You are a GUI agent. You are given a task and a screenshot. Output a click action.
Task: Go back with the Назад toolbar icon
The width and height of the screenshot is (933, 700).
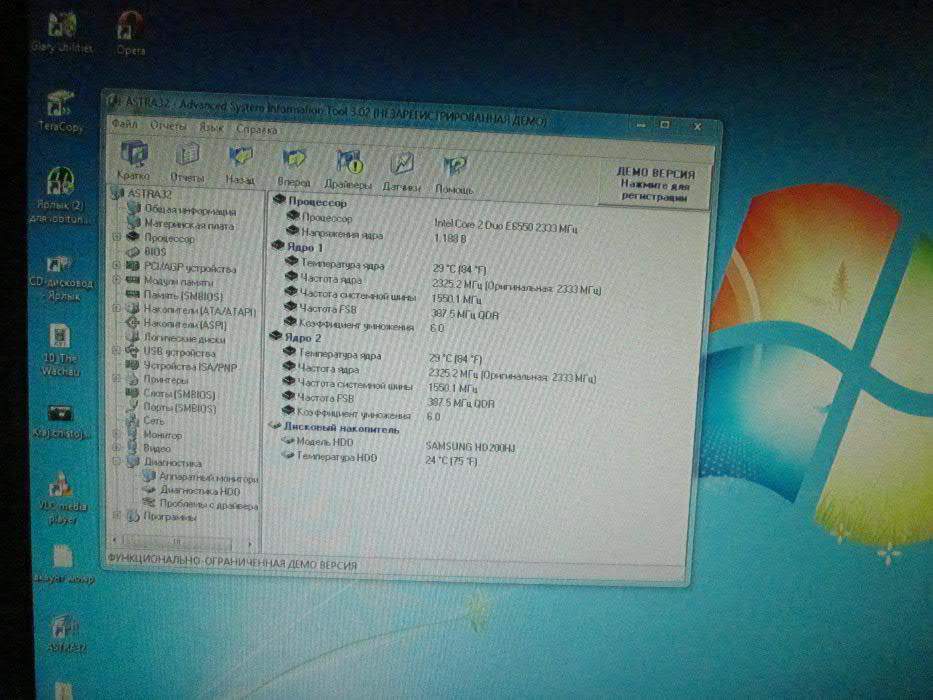tap(240, 164)
